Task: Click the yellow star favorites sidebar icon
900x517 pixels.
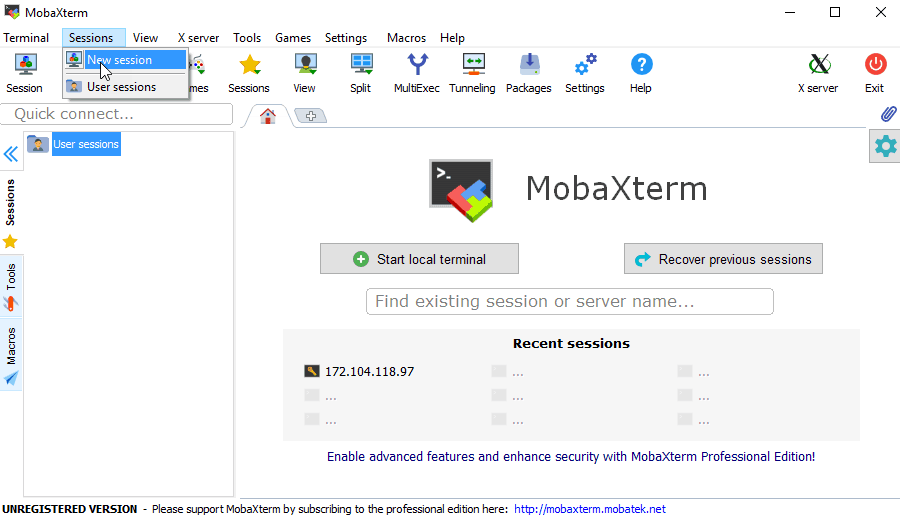Action: pyautogui.click(x=10, y=242)
